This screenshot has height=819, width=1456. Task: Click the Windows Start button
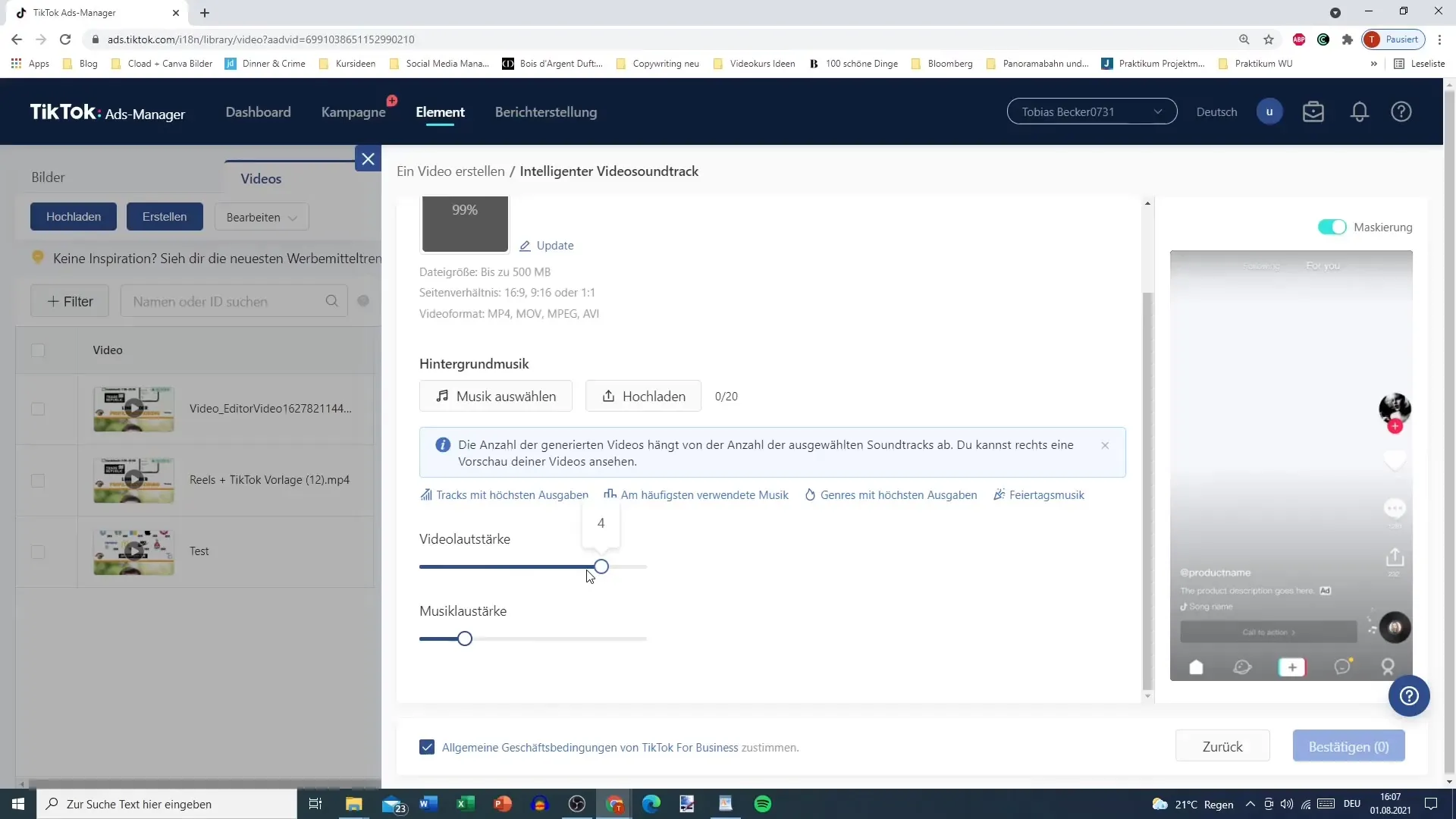coord(18,804)
